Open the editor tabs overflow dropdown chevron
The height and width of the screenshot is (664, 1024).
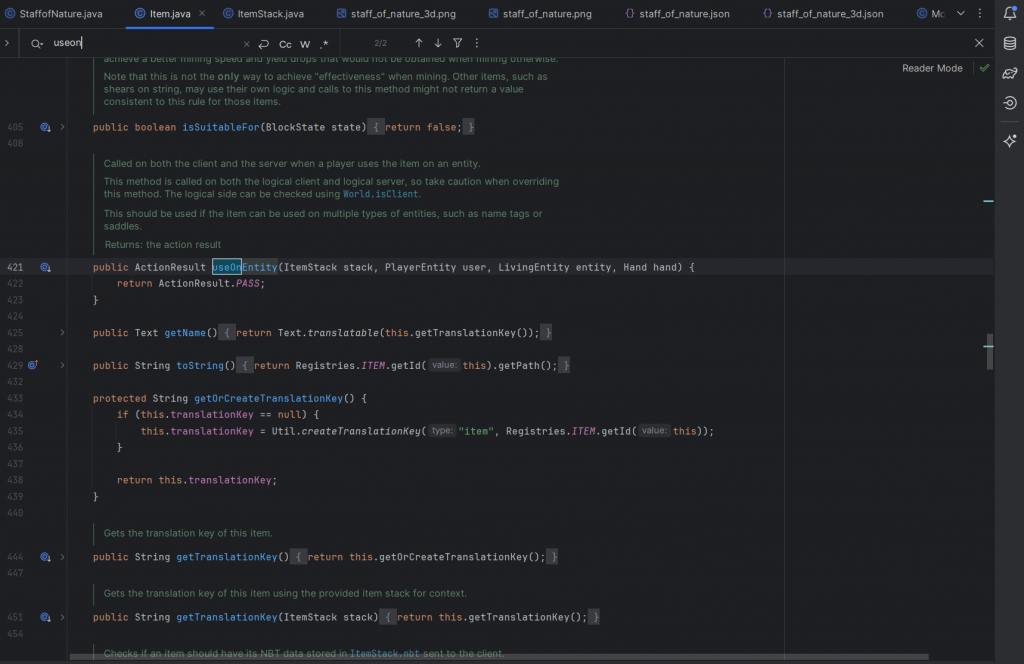pos(962,14)
